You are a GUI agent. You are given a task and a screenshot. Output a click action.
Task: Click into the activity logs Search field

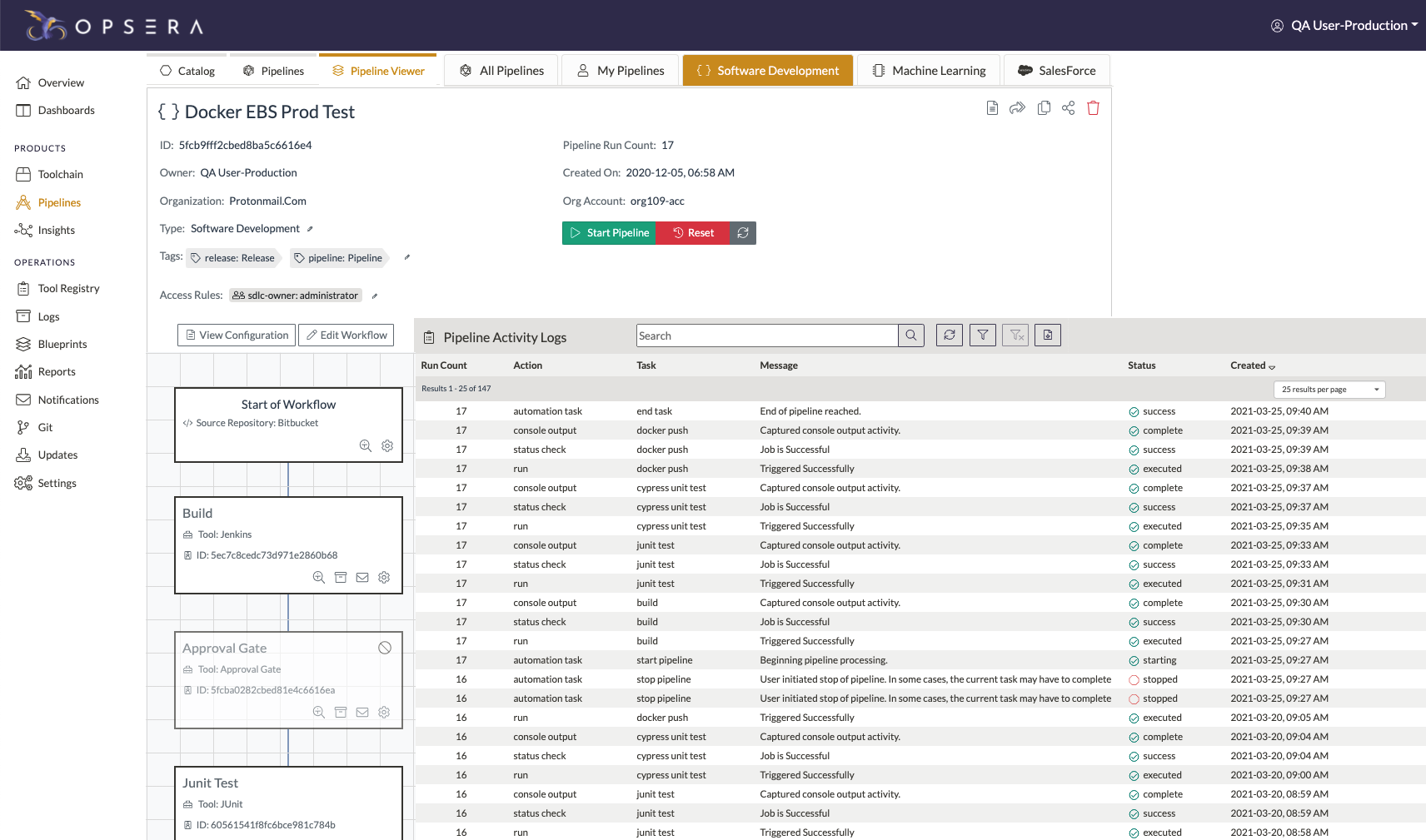pyautogui.click(x=766, y=336)
